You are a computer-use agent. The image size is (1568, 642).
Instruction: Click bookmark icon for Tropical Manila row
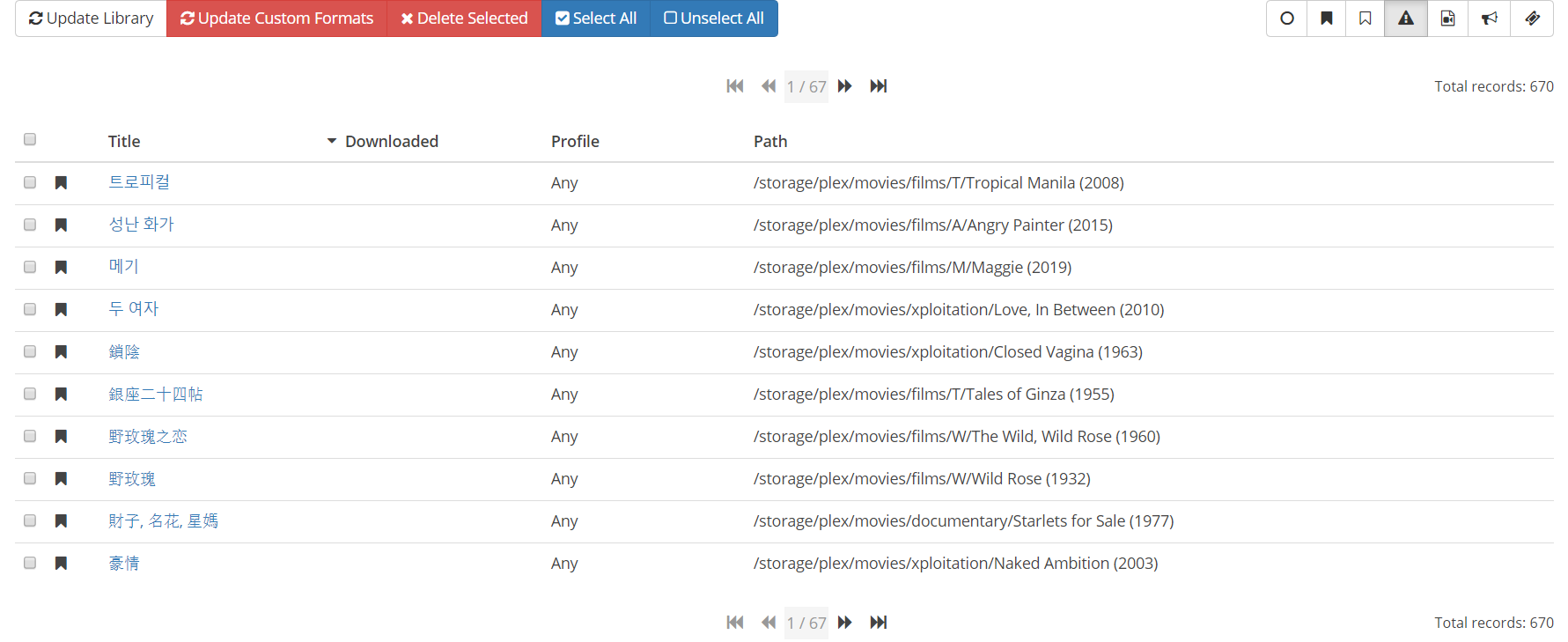[x=61, y=183]
